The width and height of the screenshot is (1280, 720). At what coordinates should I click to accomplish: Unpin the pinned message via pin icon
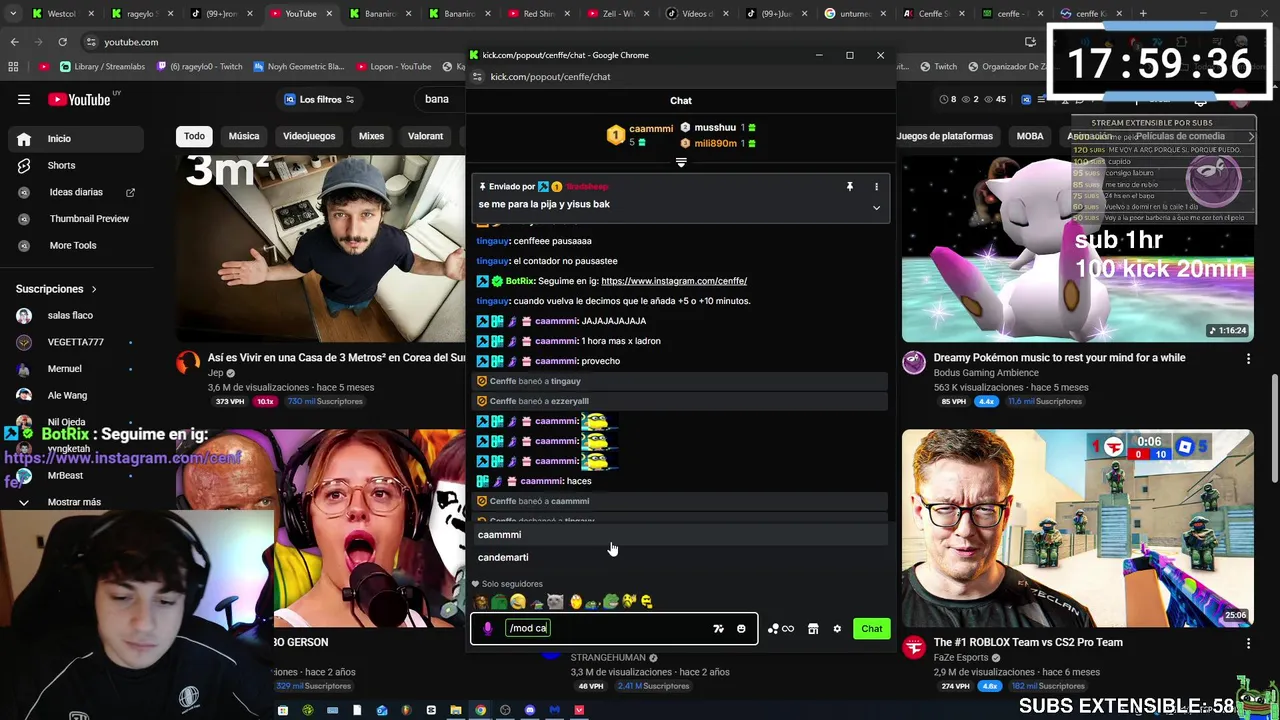(x=849, y=187)
